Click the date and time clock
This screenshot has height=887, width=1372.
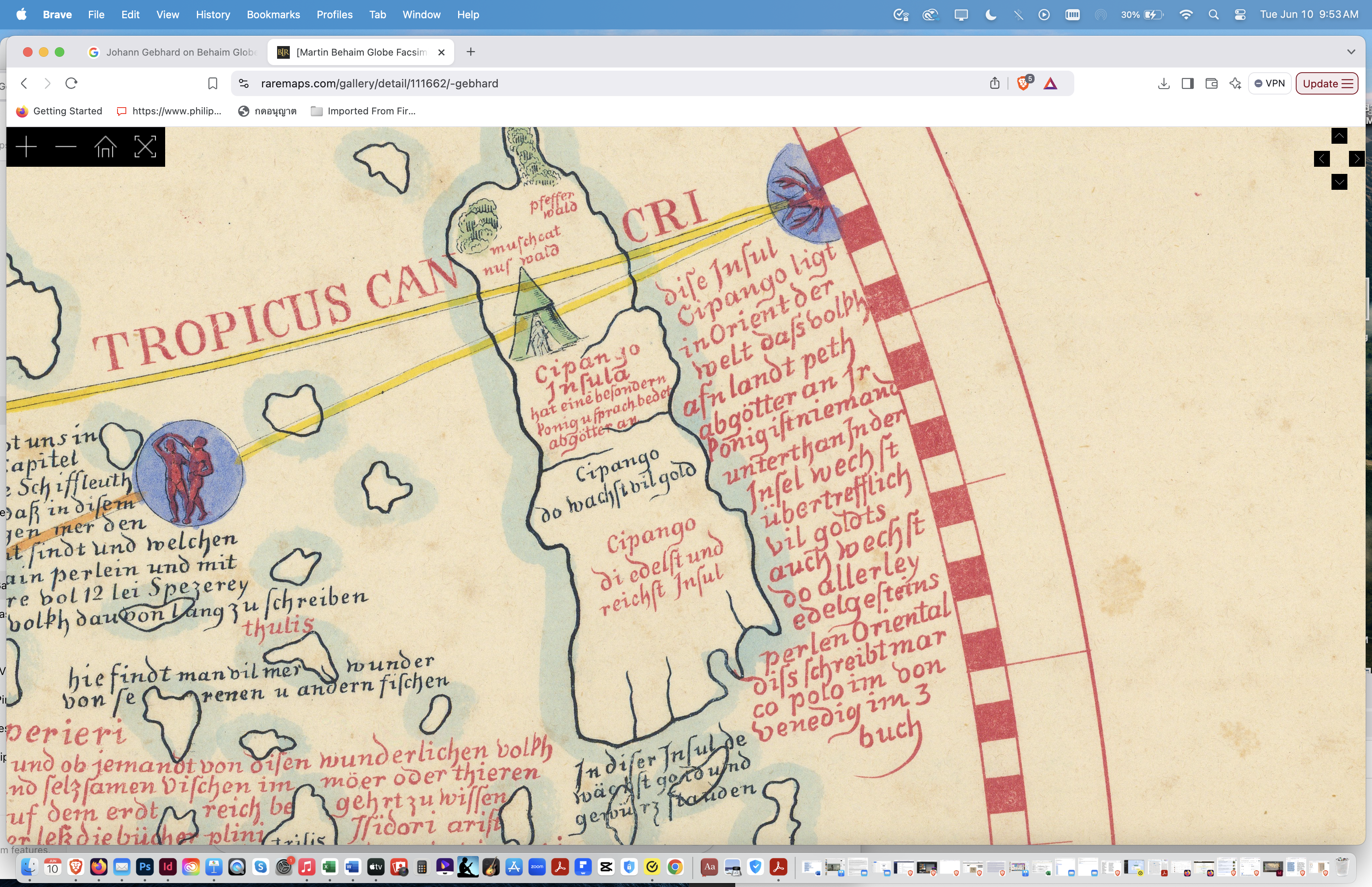(x=1308, y=14)
